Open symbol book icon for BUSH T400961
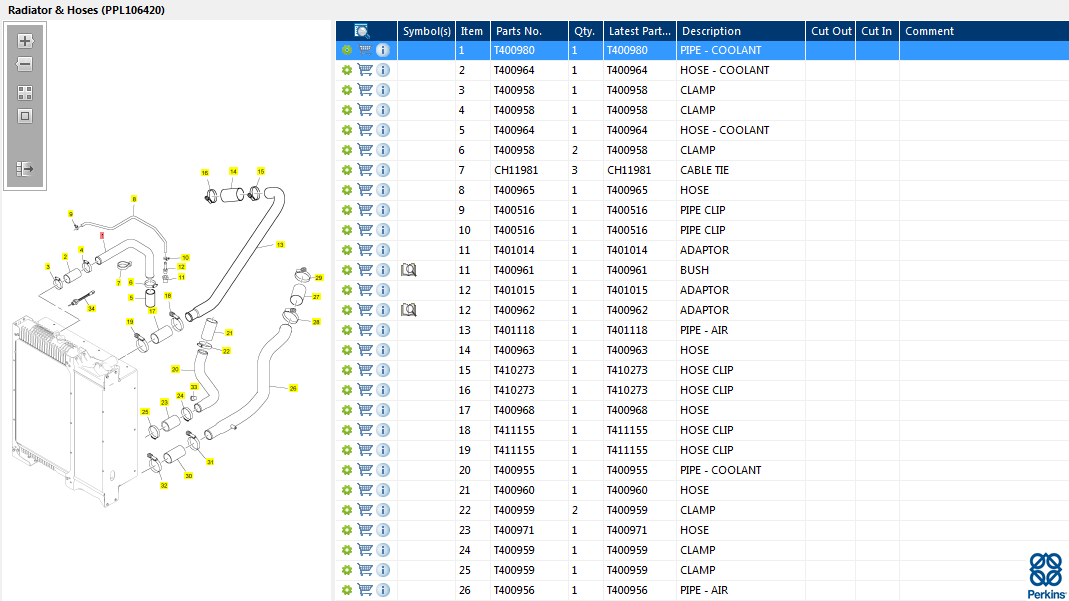1069x601 pixels. [408, 270]
